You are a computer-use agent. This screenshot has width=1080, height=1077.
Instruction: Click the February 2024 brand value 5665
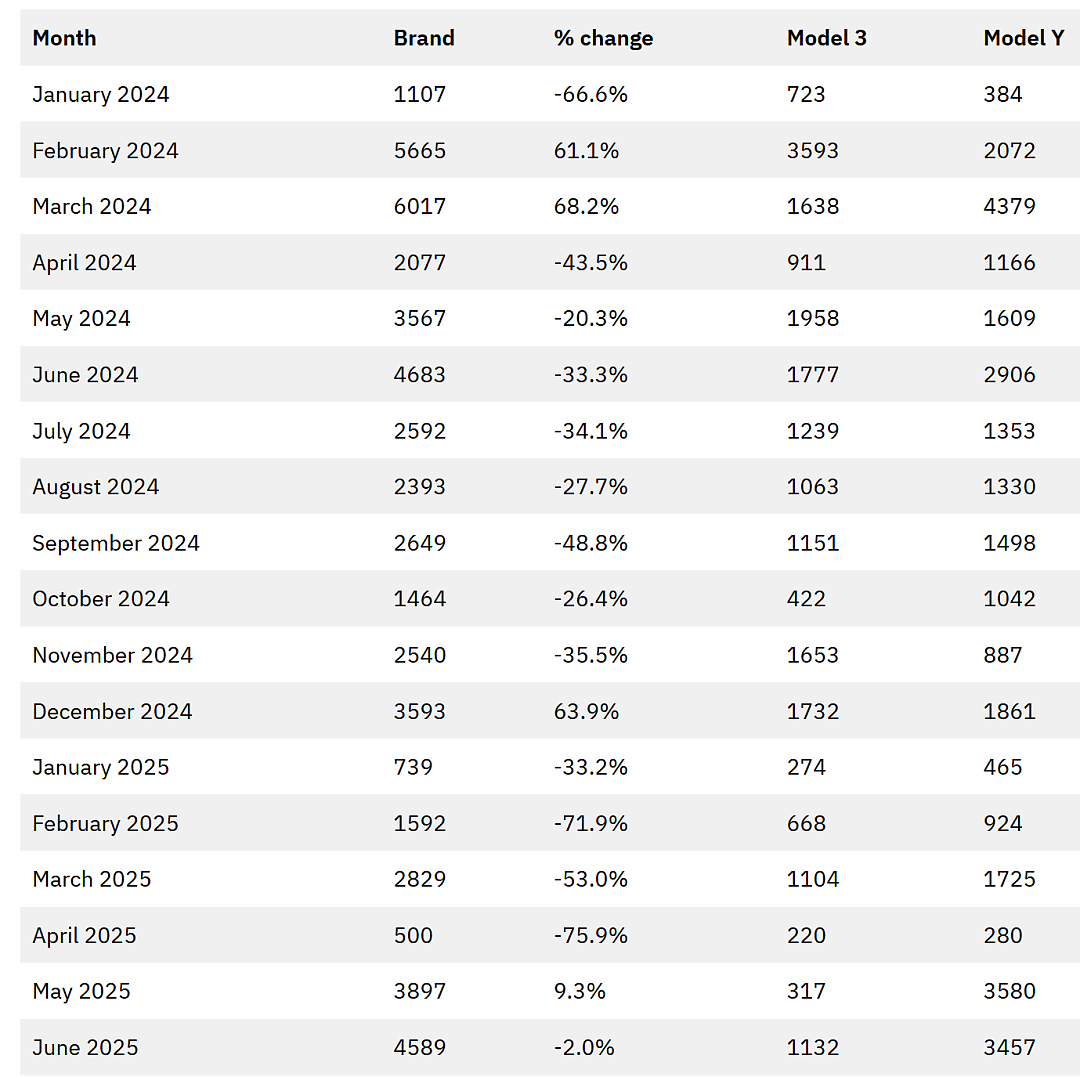(x=419, y=150)
